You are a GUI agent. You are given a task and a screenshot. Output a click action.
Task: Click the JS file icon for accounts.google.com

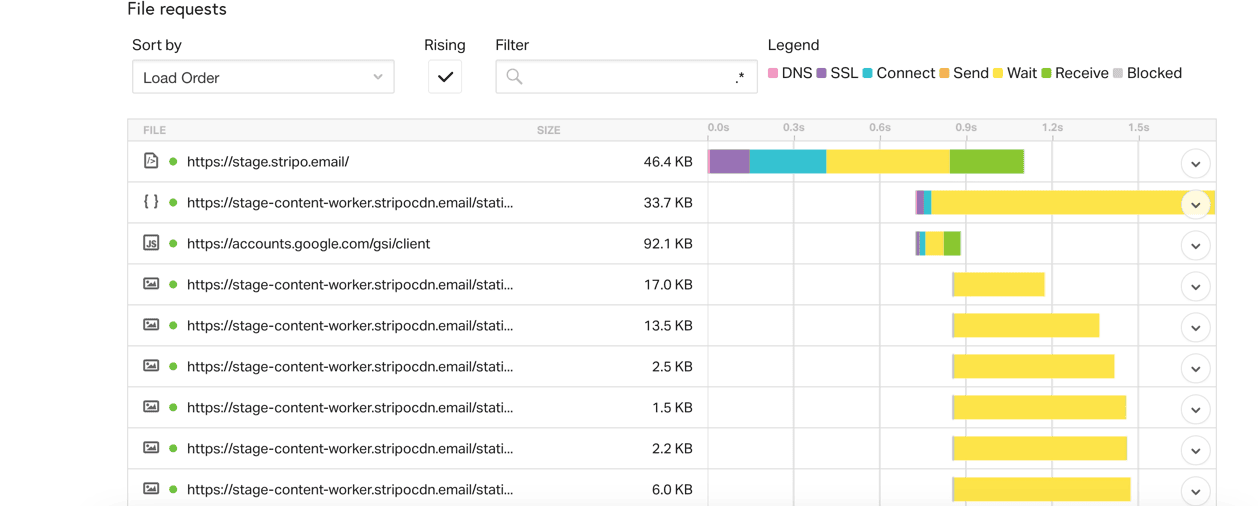coord(151,243)
